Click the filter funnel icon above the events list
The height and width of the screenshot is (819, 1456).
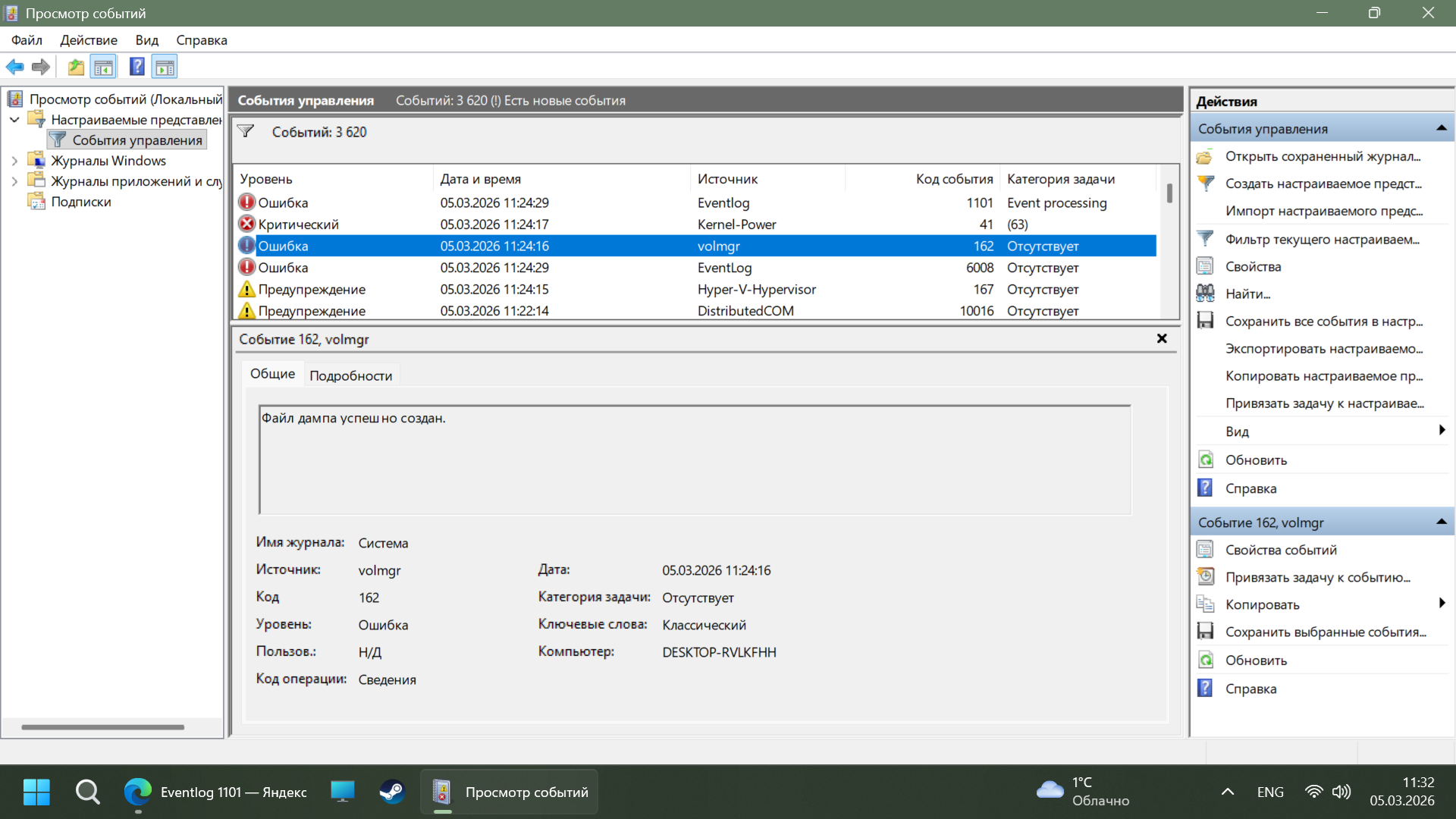point(246,131)
